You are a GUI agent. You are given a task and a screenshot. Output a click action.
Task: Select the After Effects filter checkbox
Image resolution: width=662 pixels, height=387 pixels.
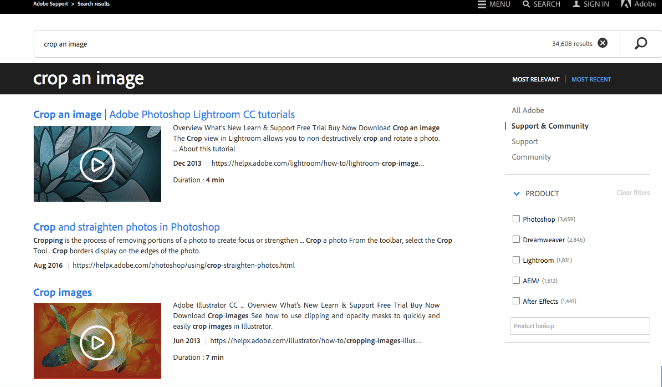coord(516,301)
